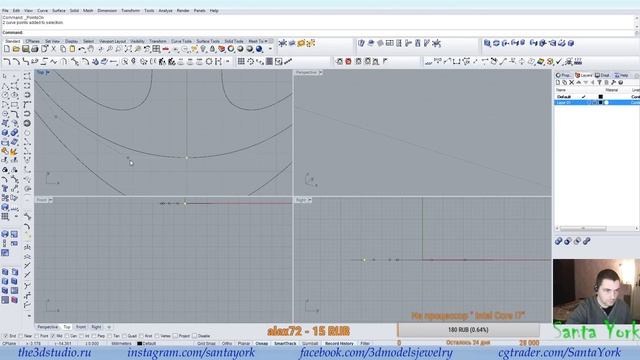Open the Front viewport title dropdown arrow
Image resolution: width=640 pixels, height=360 pixels.
50,200
